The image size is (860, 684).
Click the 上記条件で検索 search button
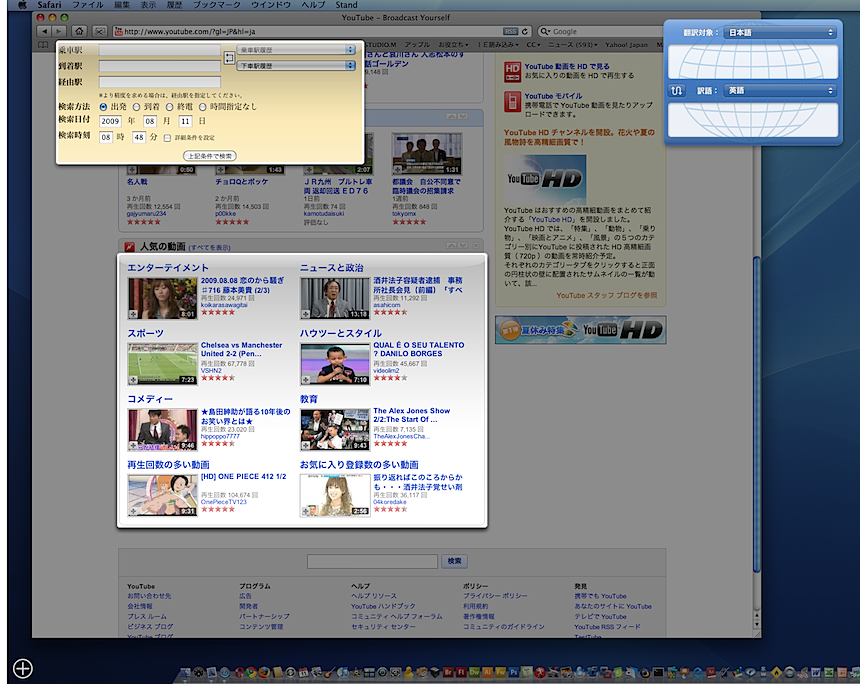click(210, 156)
